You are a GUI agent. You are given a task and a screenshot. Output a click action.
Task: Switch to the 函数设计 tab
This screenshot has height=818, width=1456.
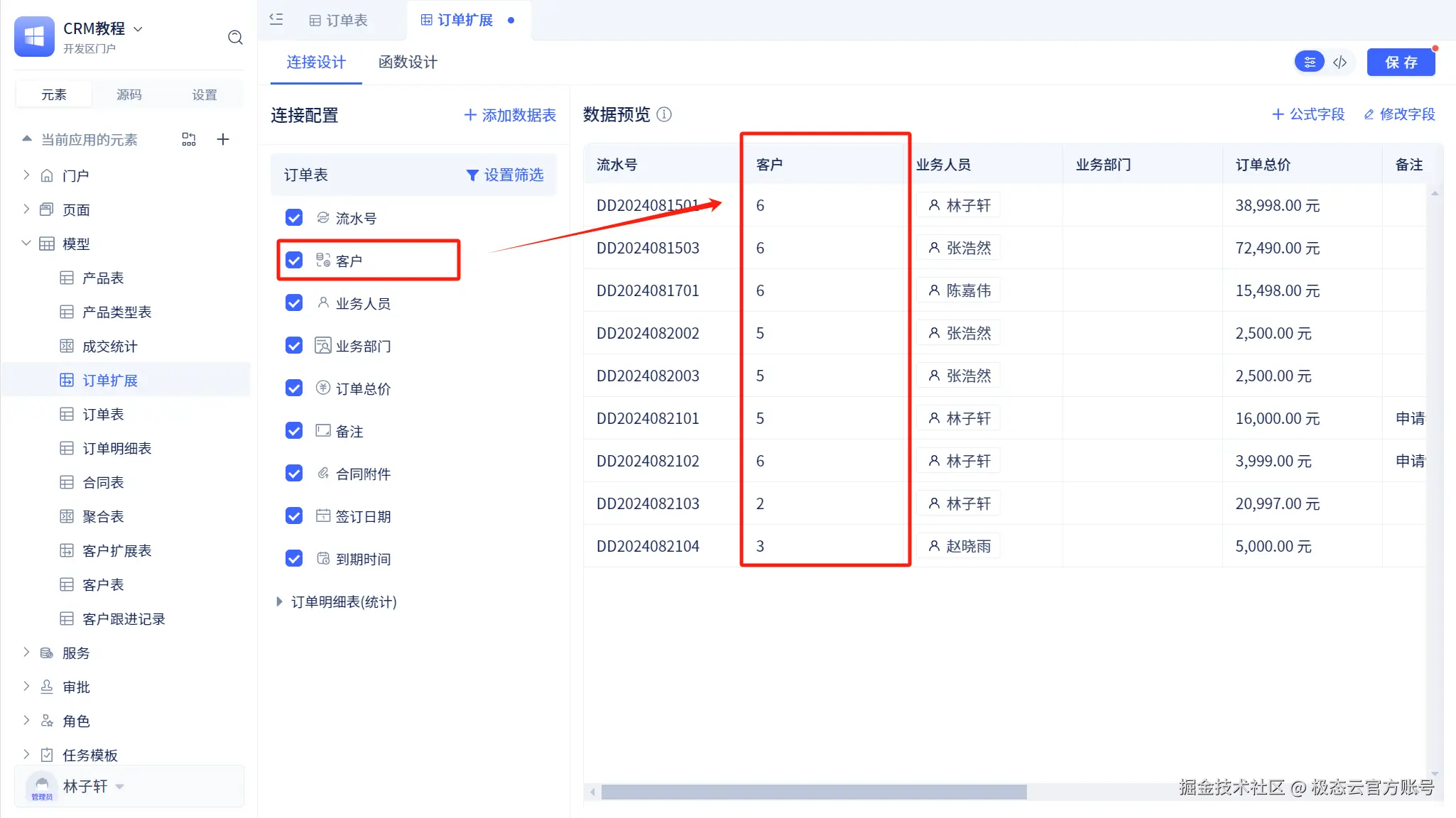tap(408, 62)
